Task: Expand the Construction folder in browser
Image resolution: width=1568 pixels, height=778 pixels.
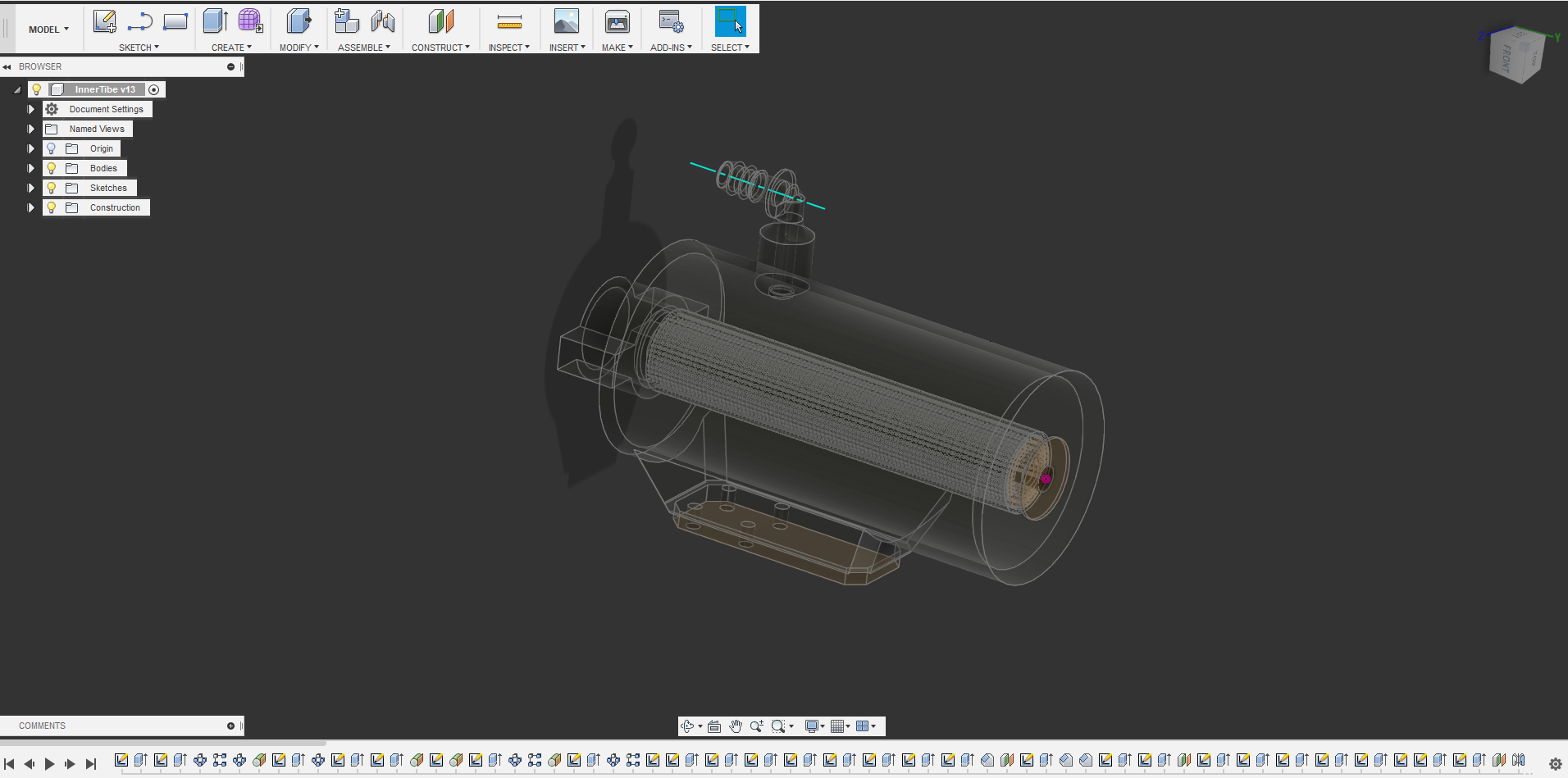Action: pos(31,207)
